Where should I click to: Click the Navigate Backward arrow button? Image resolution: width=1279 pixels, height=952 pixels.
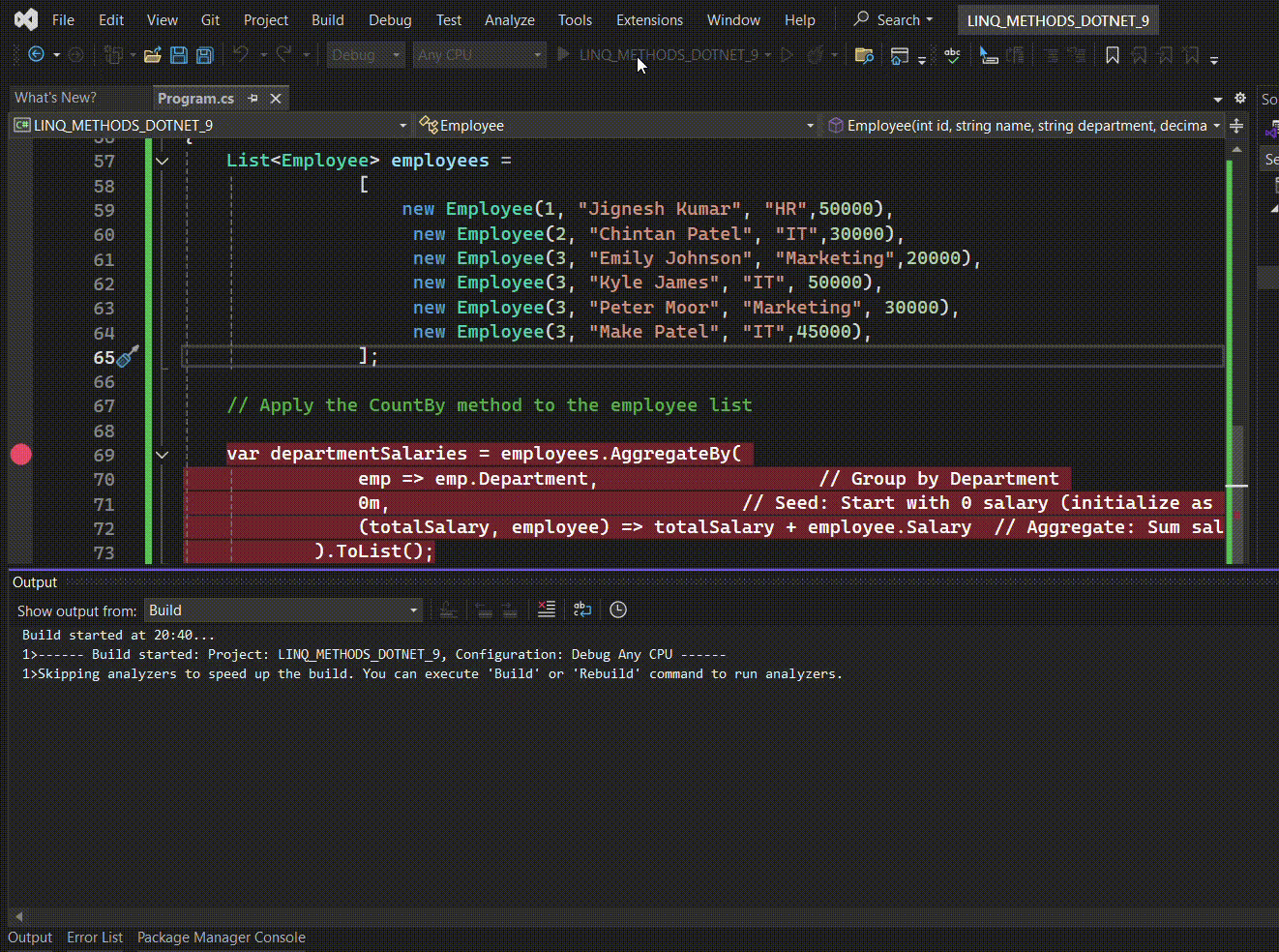36,55
